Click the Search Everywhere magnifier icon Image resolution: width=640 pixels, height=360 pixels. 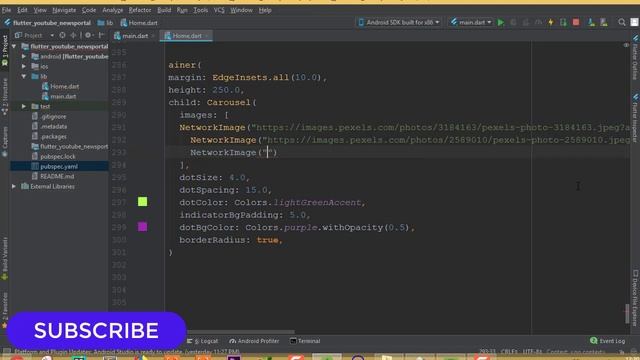(x=622, y=22)
